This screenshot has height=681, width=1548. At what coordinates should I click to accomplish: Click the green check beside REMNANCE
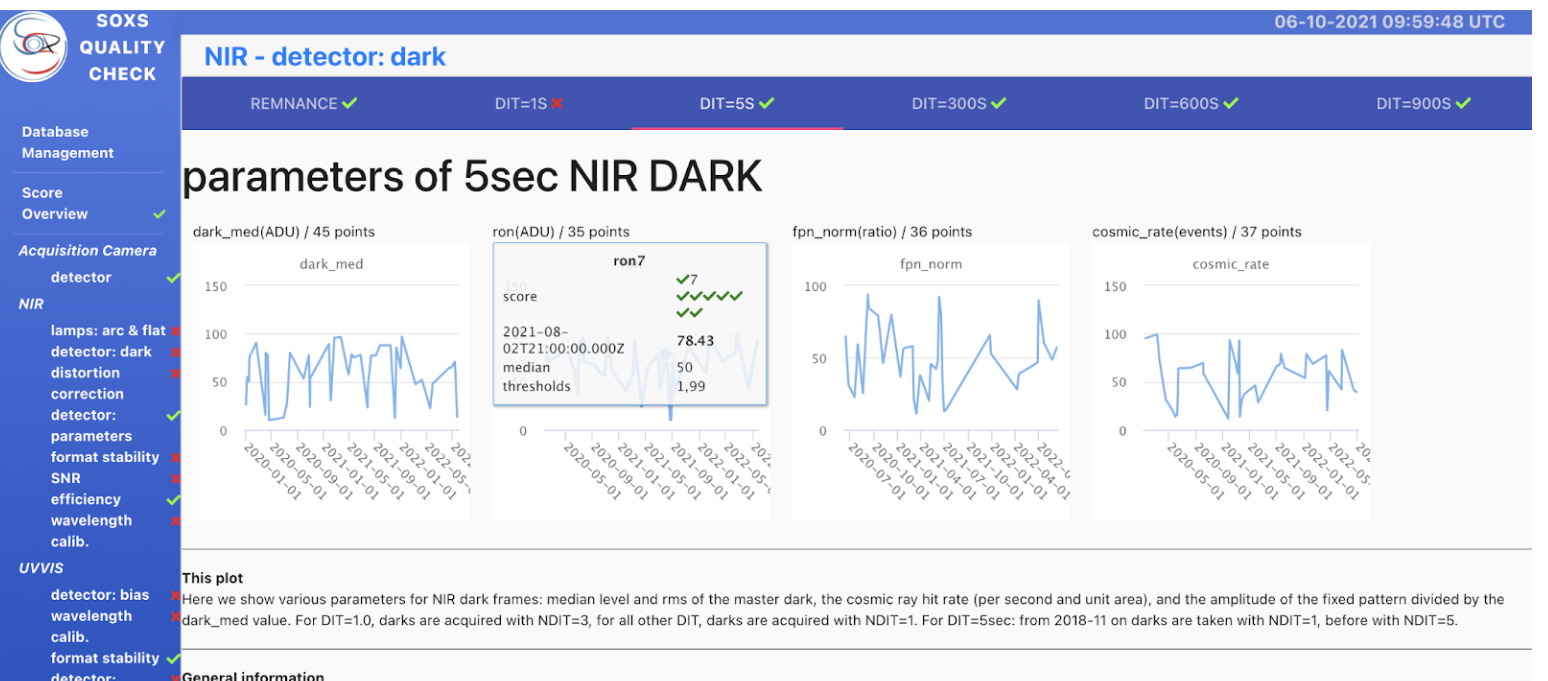[349, 103]
